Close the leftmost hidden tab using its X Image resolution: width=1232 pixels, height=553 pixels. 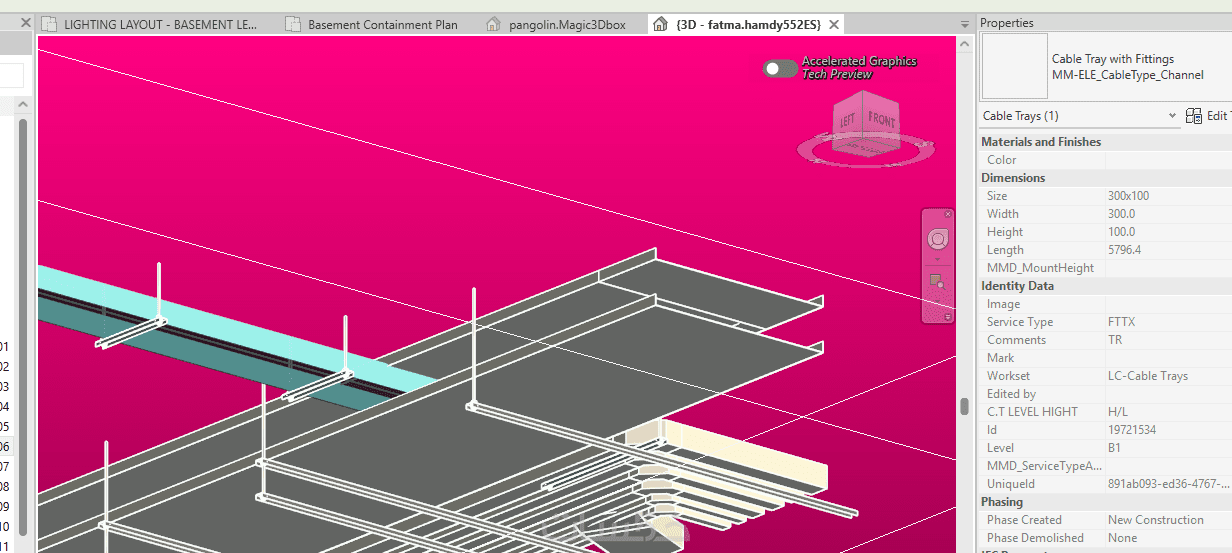[26, 23]
